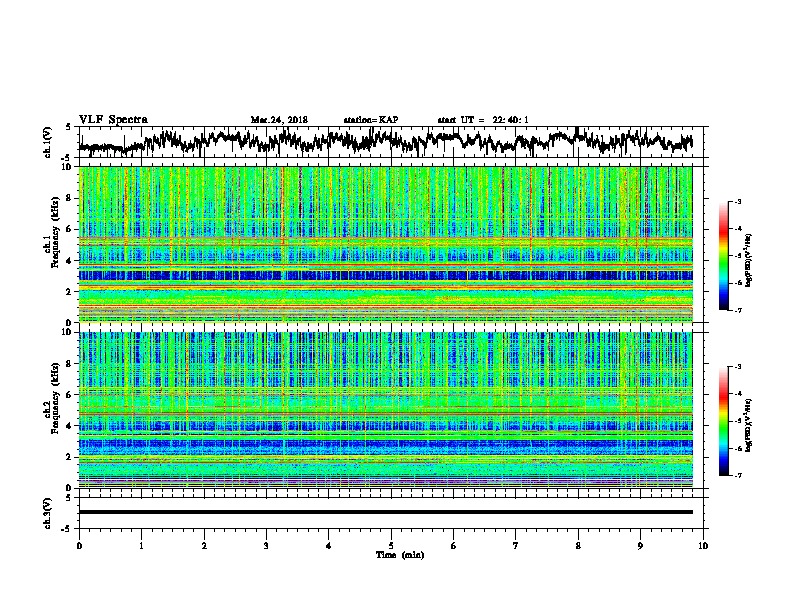Click the time axis tick label '7'

[x=516, y=546]
